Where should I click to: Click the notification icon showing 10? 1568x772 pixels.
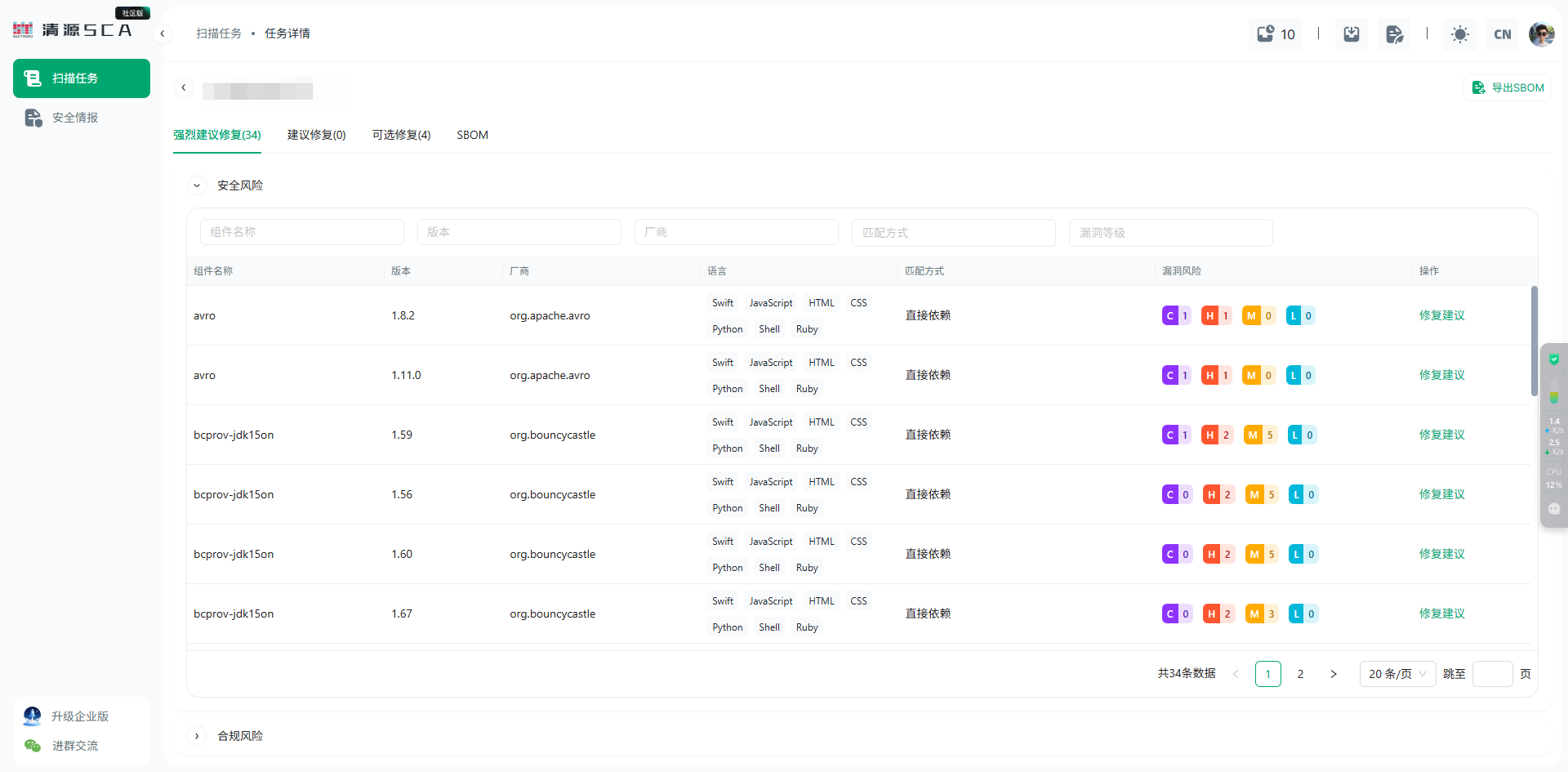(1275, 34)
